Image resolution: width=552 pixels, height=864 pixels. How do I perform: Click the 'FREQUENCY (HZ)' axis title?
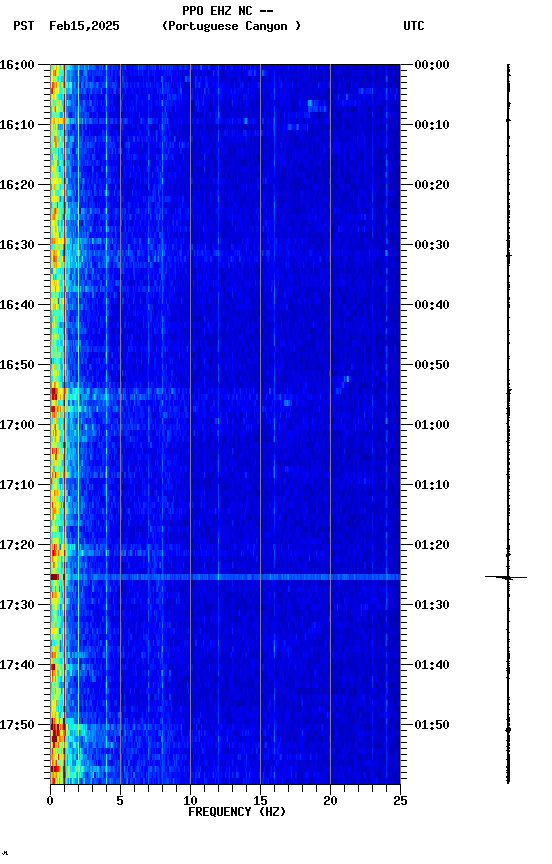click(x=237, y=812)
